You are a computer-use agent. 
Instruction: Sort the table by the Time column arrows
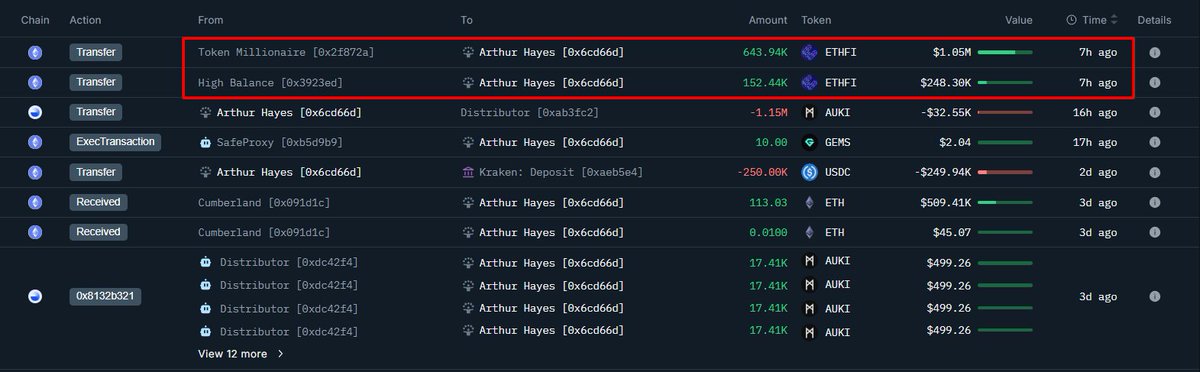(x=1114, y=20)
